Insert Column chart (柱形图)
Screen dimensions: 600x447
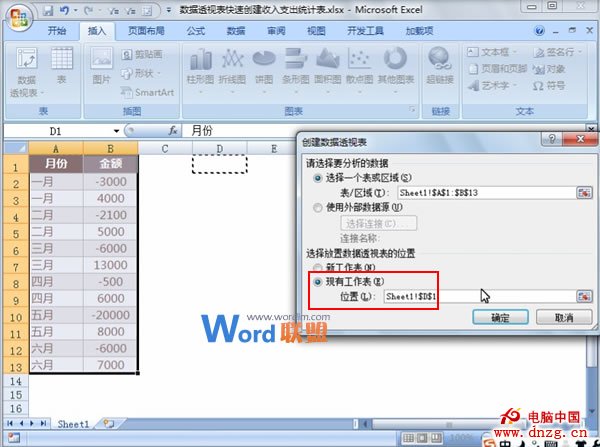pyautogui.click(x=200, y=71)
